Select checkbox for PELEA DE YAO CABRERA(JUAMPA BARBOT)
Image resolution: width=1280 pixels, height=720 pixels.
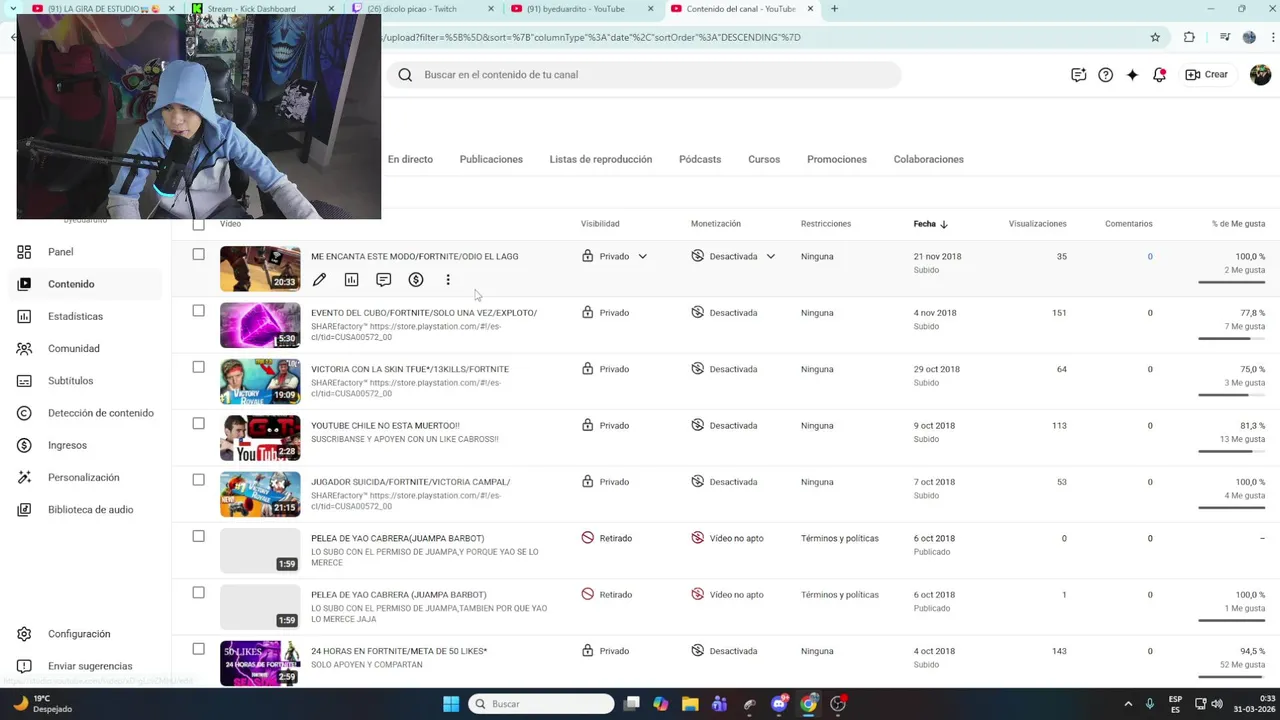pyautogui.click(x=198, y=536)
